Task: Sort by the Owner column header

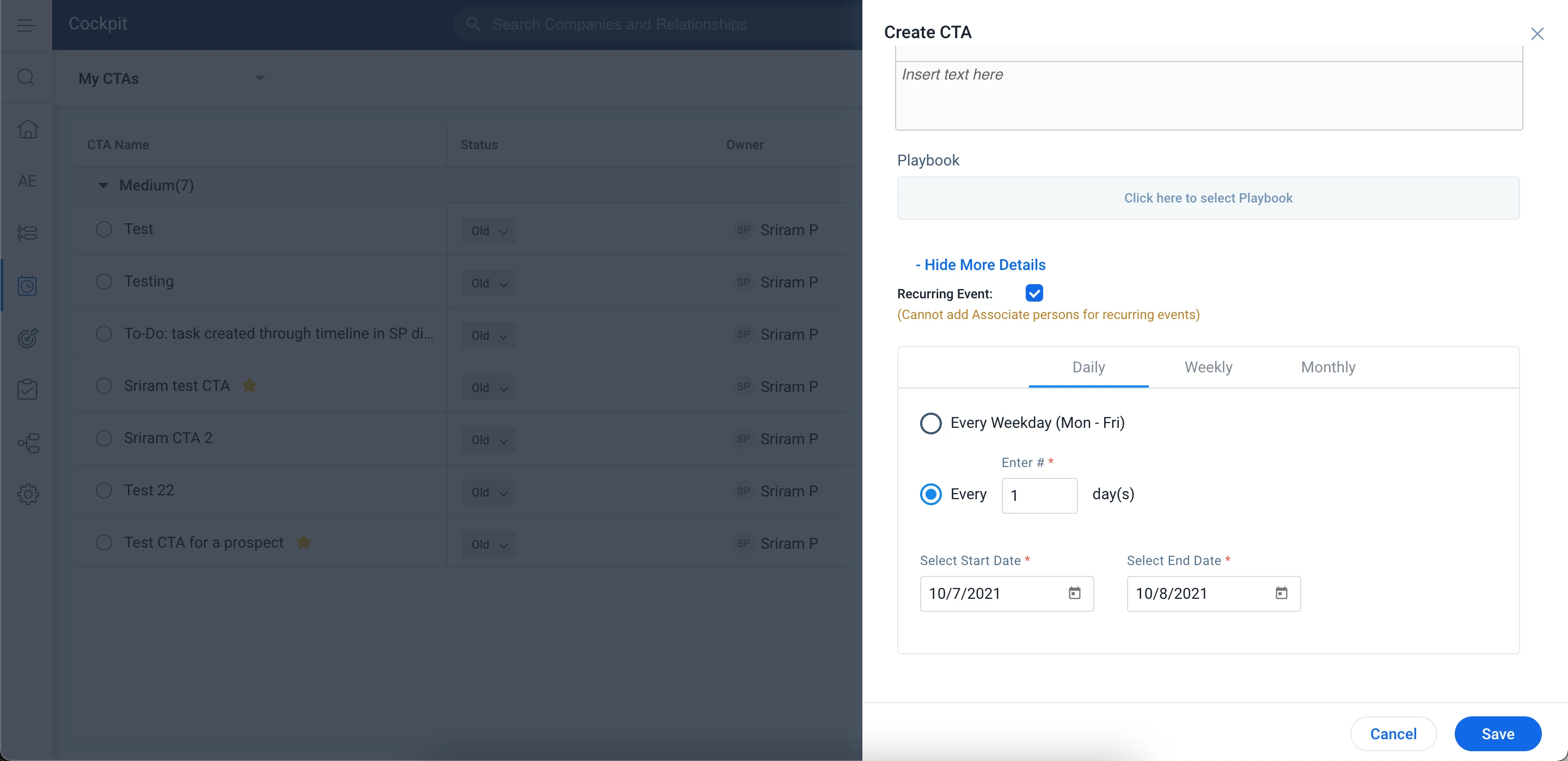Action: pyautogui.click(x=744, y=145)
